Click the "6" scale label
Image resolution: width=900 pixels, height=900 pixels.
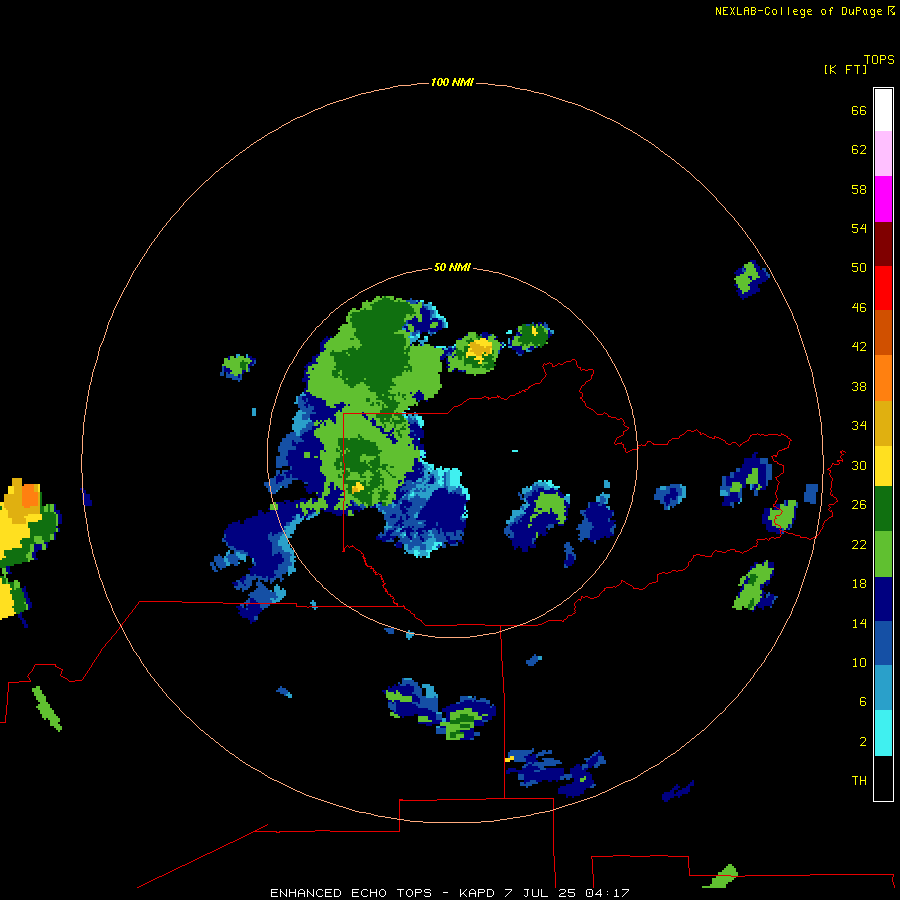862,702
